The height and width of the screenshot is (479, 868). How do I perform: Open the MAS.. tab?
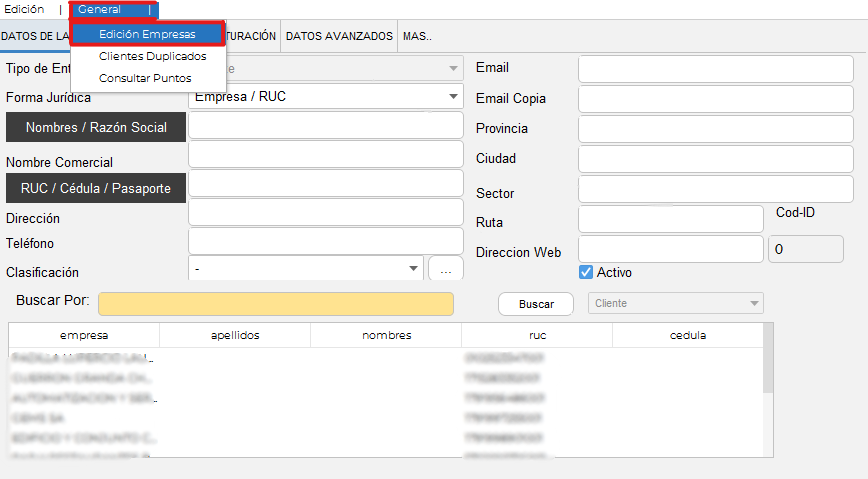coord(417,35)
